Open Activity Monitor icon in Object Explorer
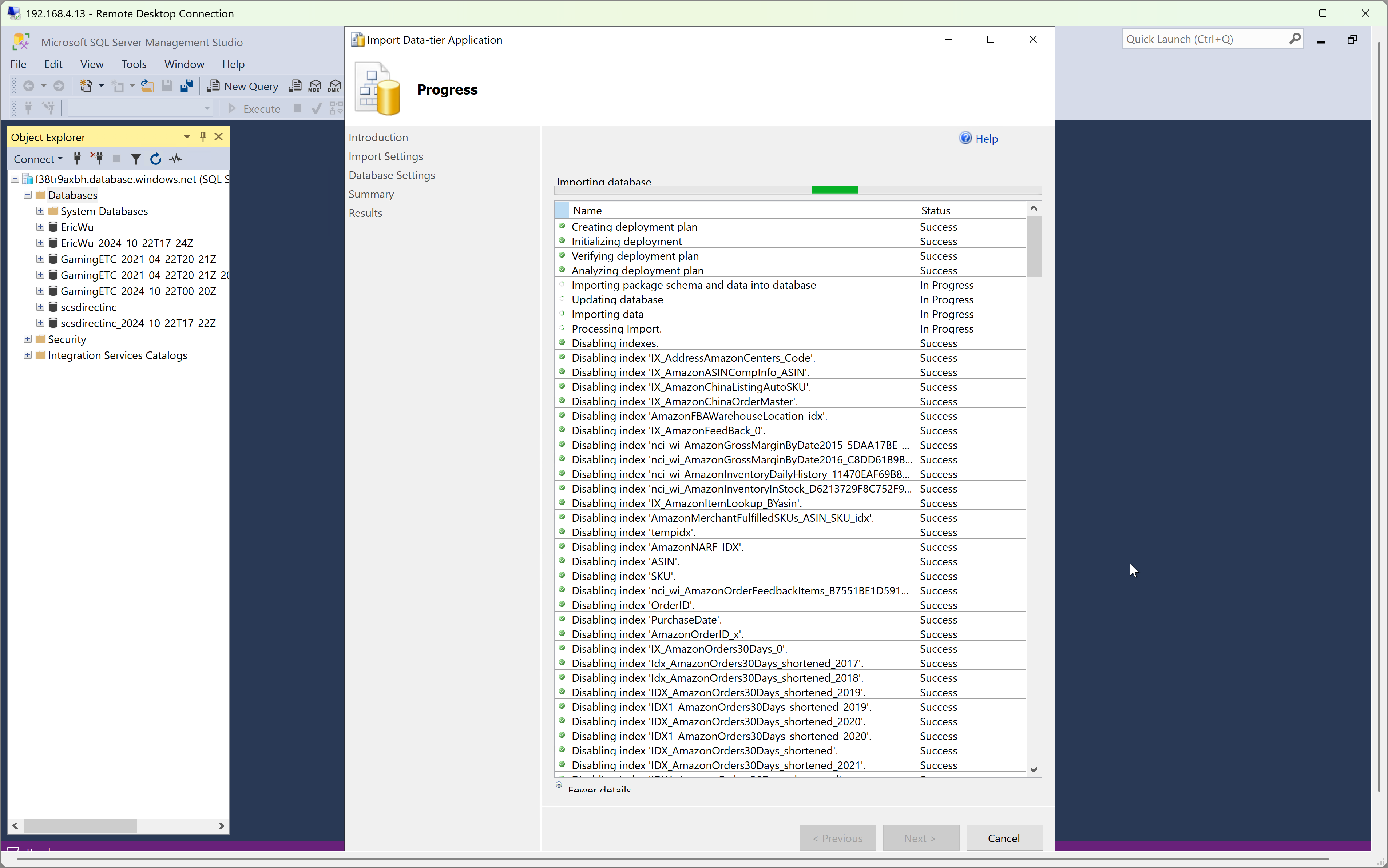 [176, 159]
